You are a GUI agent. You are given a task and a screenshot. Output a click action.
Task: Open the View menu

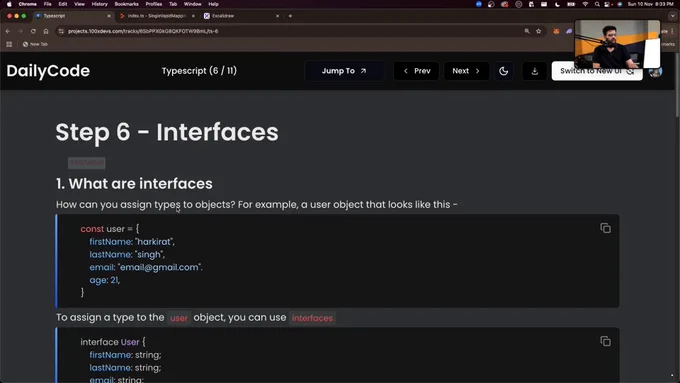tap(79, 4)
